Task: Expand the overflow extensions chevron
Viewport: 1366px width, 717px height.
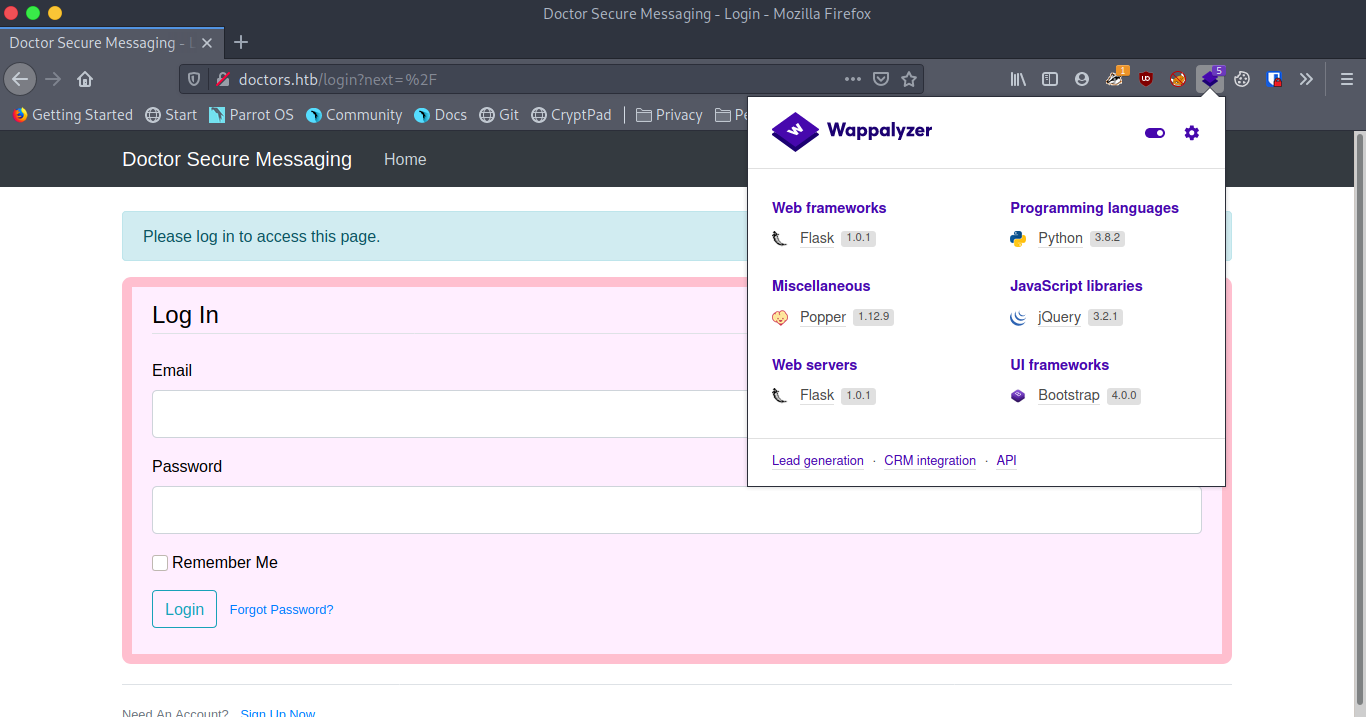Action: pyautogui.click(x=1306, y=79)
